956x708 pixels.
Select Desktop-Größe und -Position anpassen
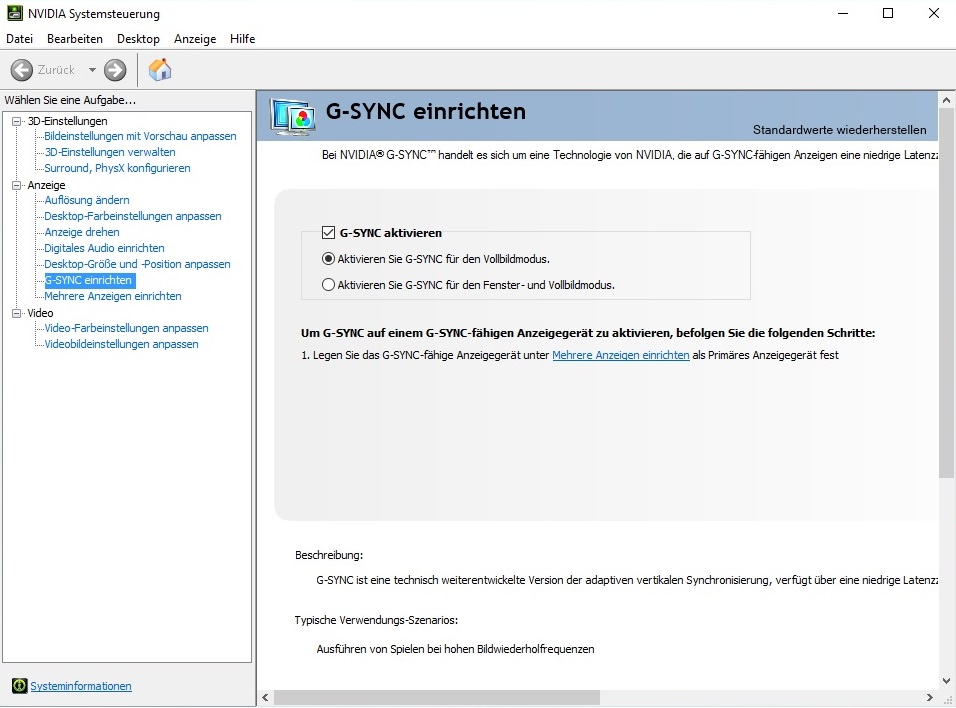pyautogui.click(x=137, y=264)
